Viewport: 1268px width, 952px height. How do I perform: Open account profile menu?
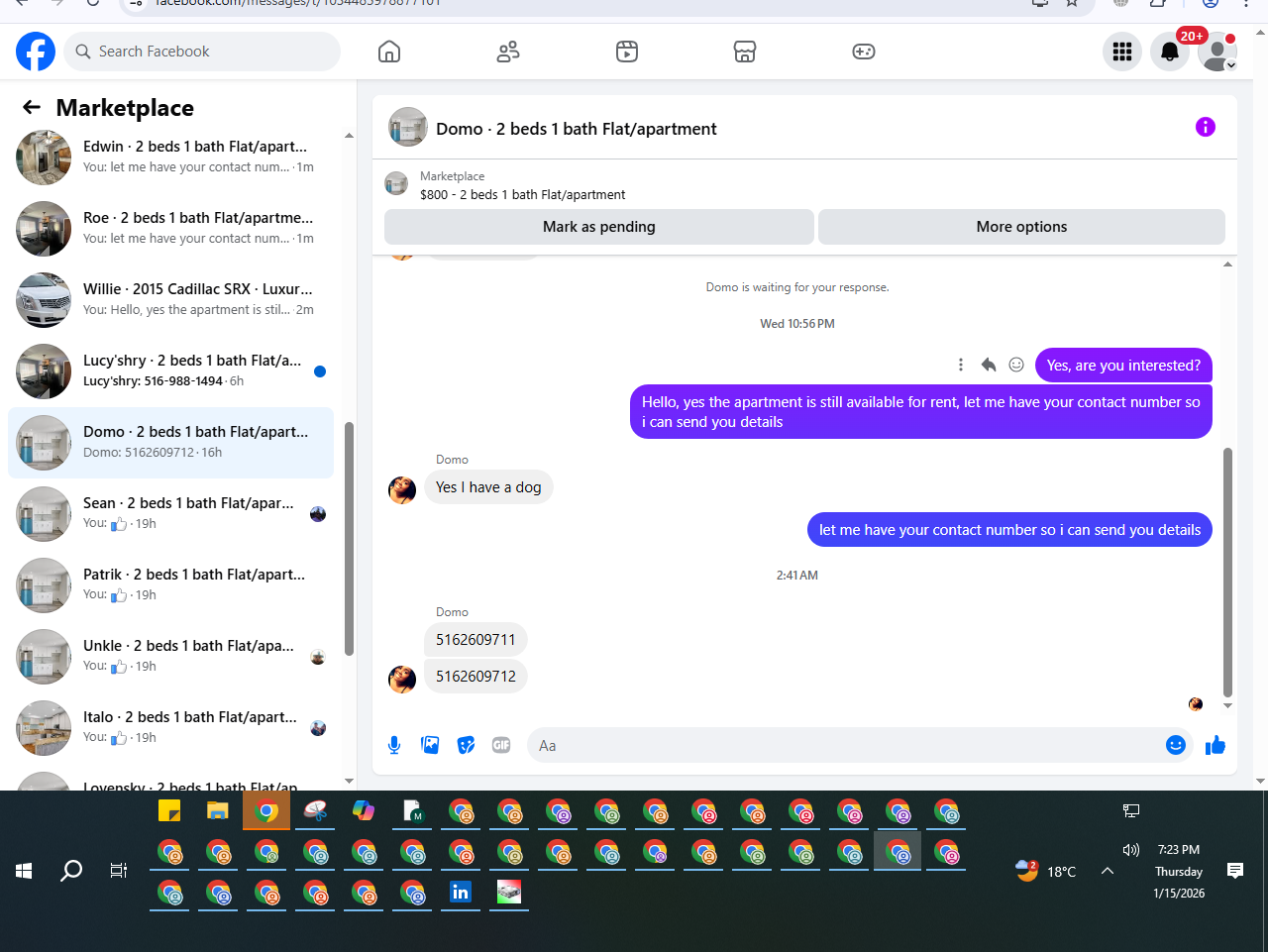(1217, 52)
